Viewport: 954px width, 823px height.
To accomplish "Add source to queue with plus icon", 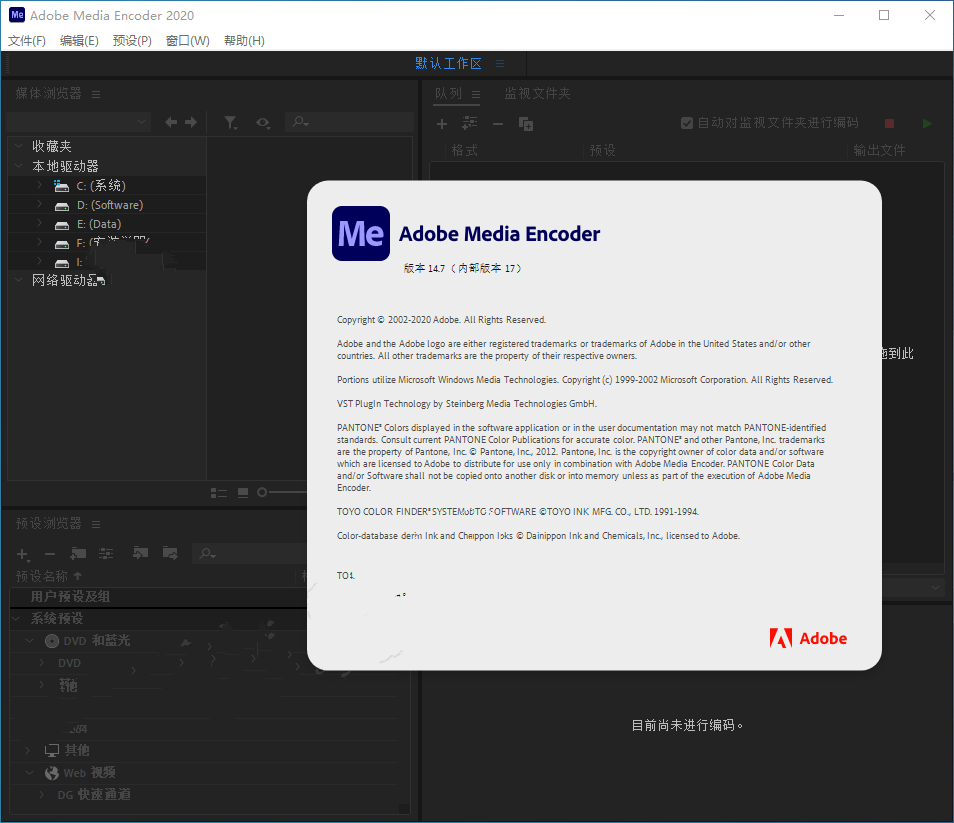I will (x=442, y=124).
